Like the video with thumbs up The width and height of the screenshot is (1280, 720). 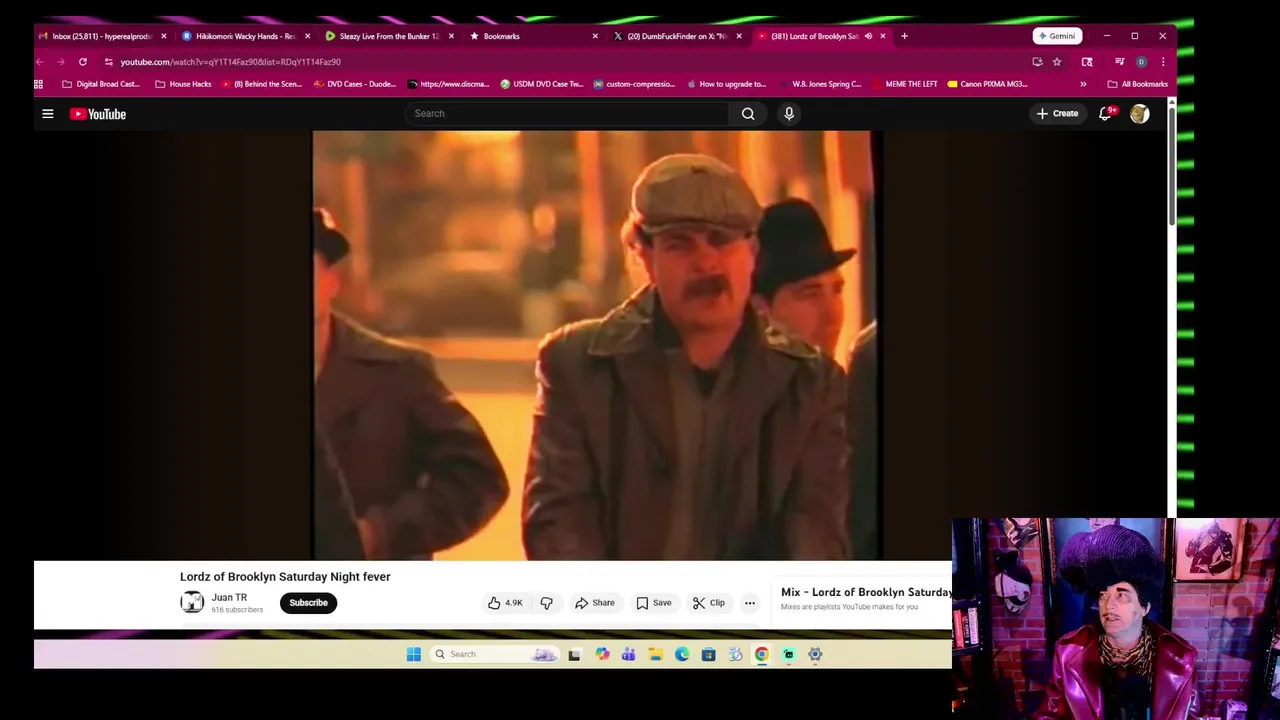click(505, 603)
